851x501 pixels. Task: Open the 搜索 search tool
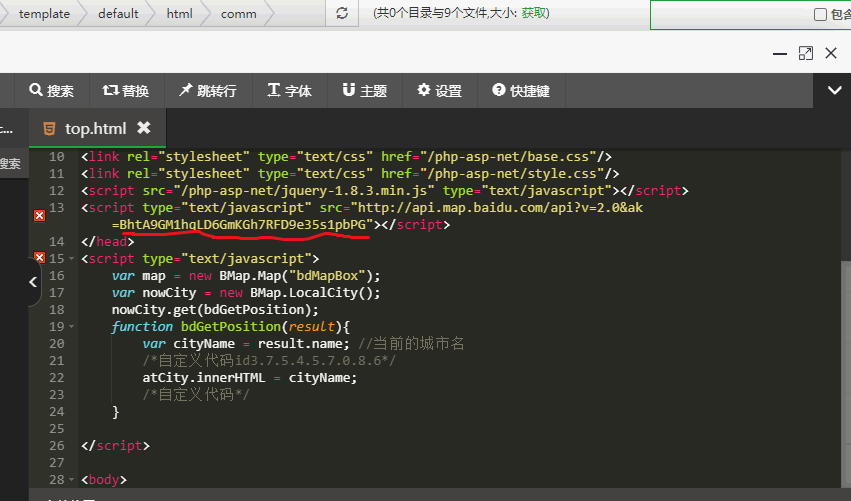52,91
